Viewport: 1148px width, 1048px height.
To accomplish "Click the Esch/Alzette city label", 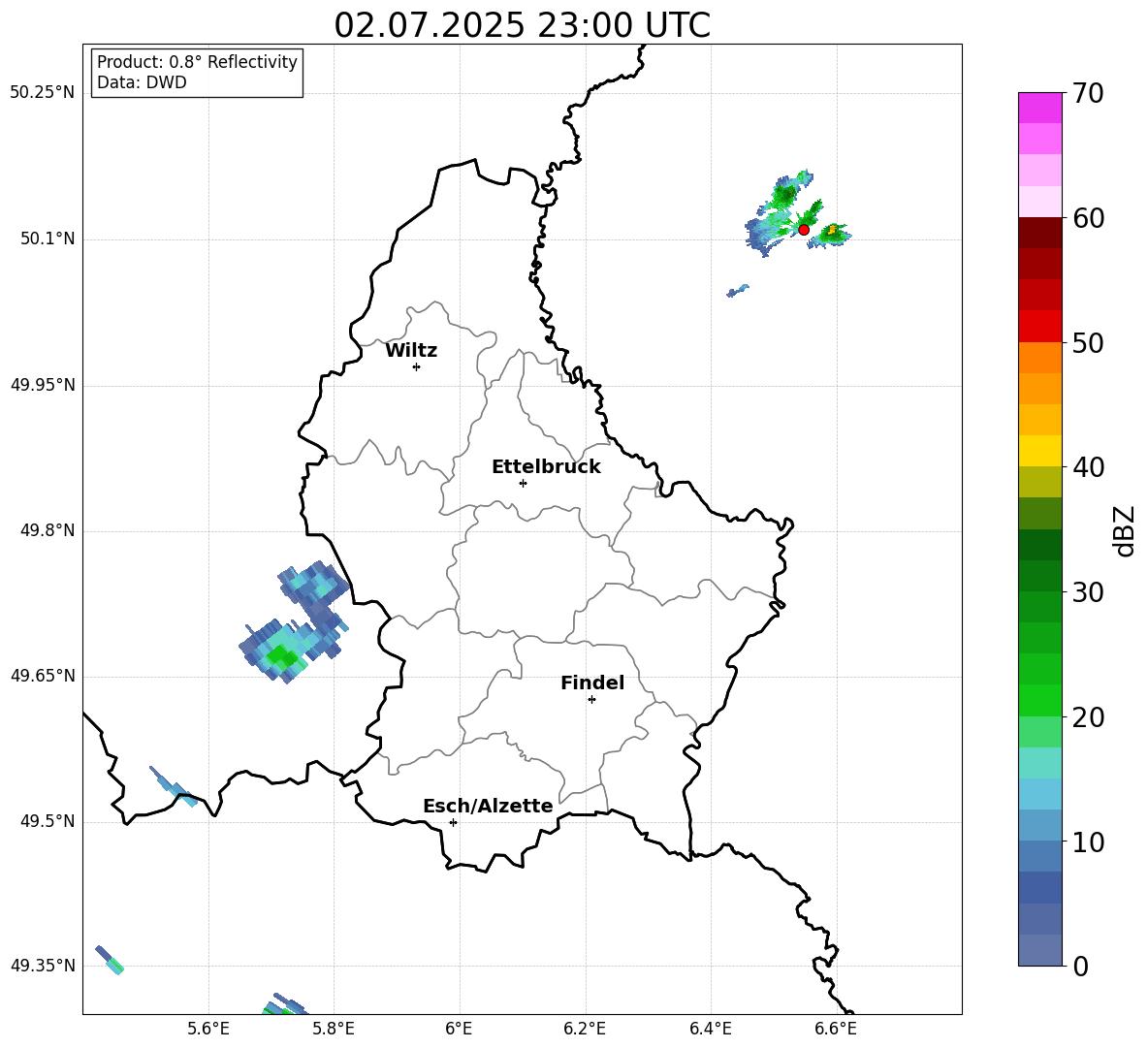I will (488, 807).
